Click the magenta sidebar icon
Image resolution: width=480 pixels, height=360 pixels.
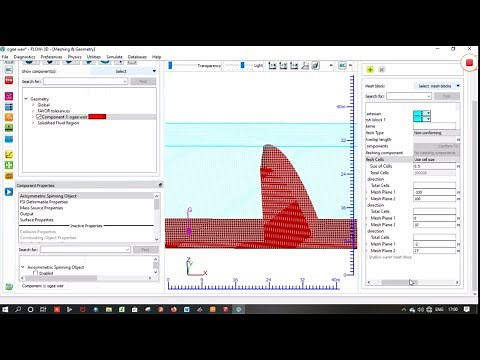pyautogui.click(x=9, y=96)
